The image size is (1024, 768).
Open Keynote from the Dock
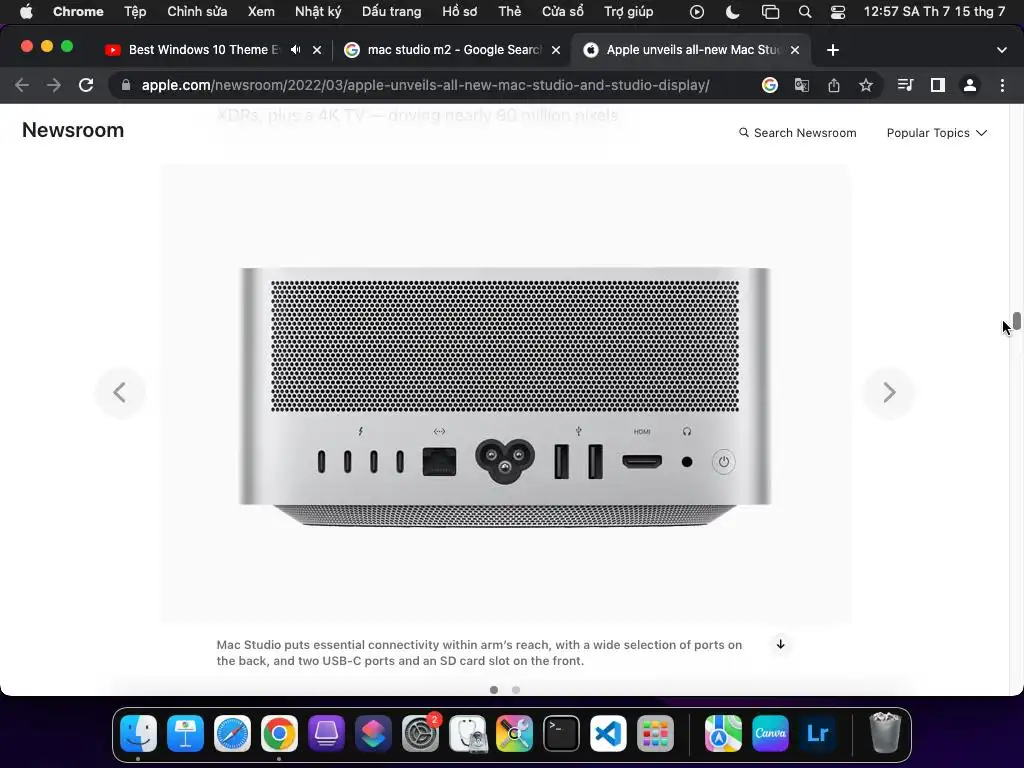click(185, 733)
